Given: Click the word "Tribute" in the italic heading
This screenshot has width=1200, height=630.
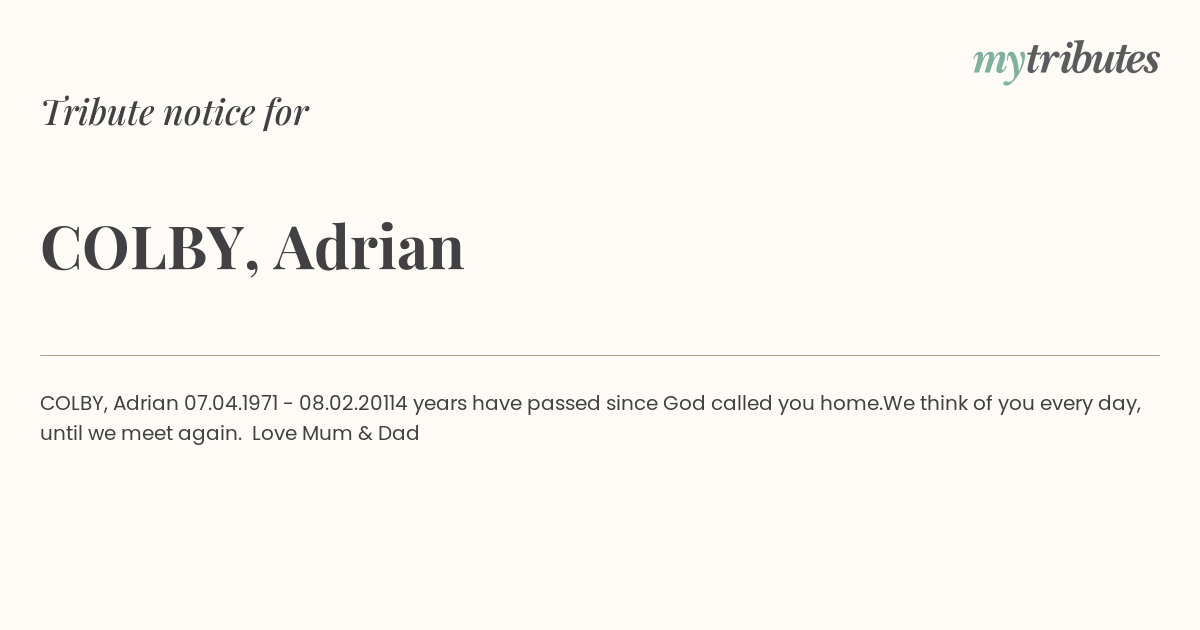Looking at the screenshot, I should [x=98, y=112].
